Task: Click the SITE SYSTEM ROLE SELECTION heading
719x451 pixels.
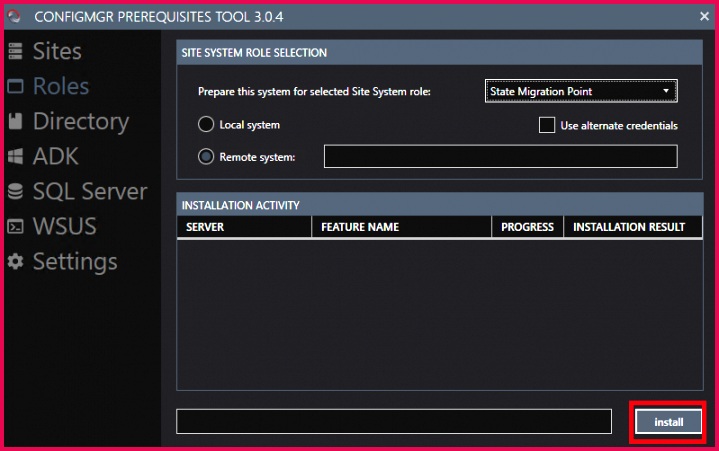Action: coord(254,53)
